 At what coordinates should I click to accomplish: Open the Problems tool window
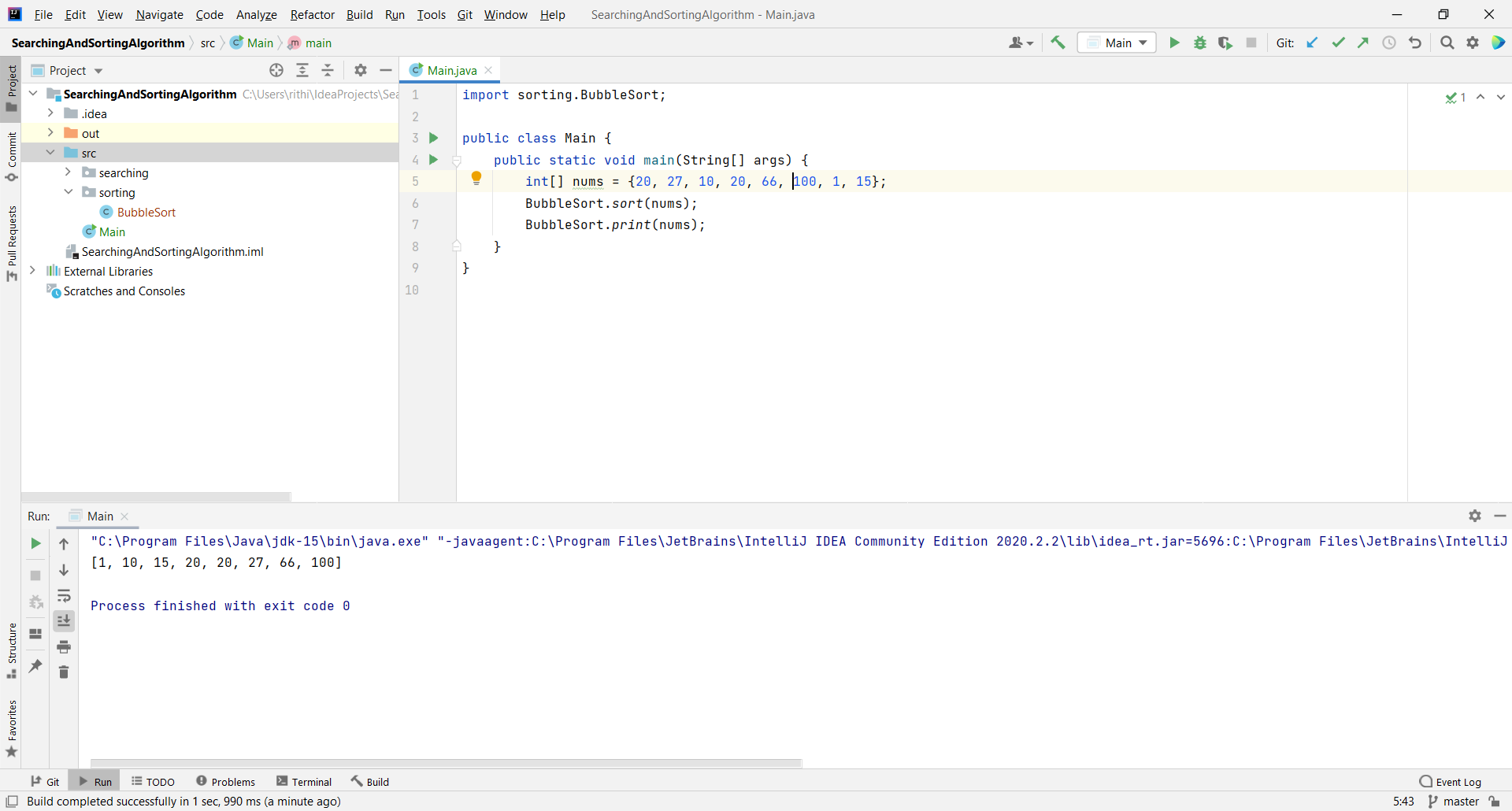[x=225, y=781]
